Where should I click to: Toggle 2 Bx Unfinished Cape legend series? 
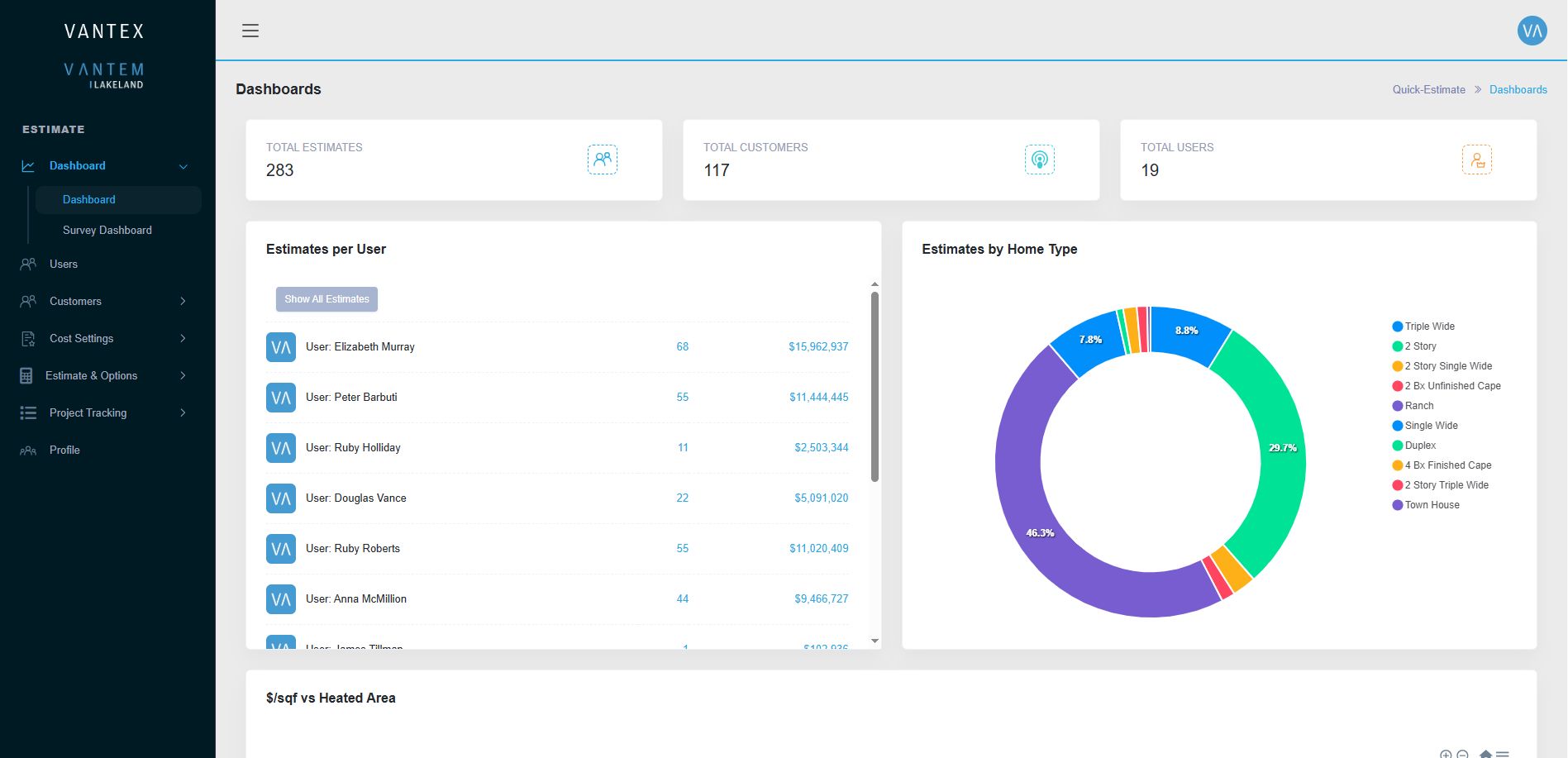[1446, 386]
